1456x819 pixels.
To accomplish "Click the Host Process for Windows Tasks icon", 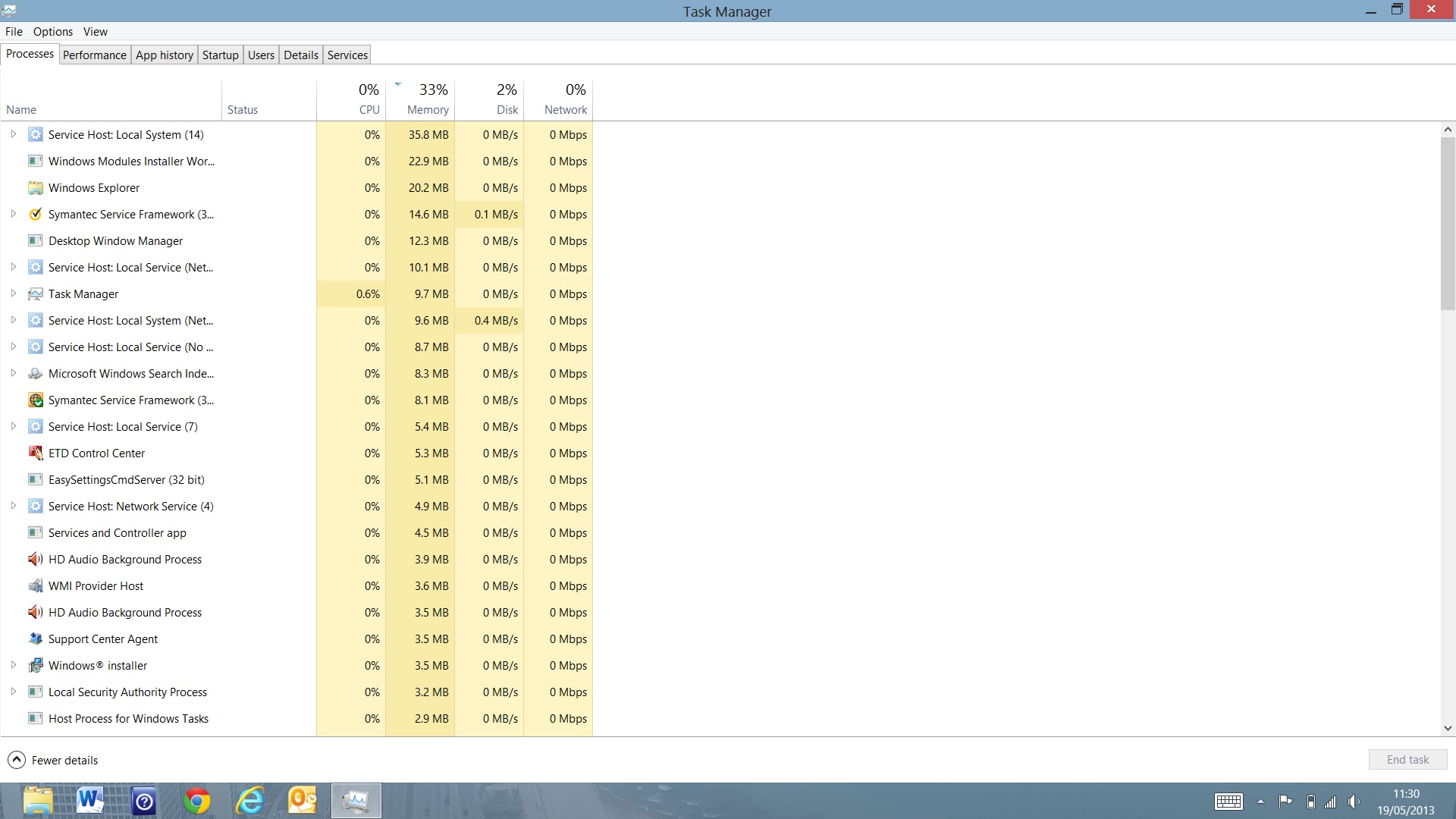I will tap(35, 718).
